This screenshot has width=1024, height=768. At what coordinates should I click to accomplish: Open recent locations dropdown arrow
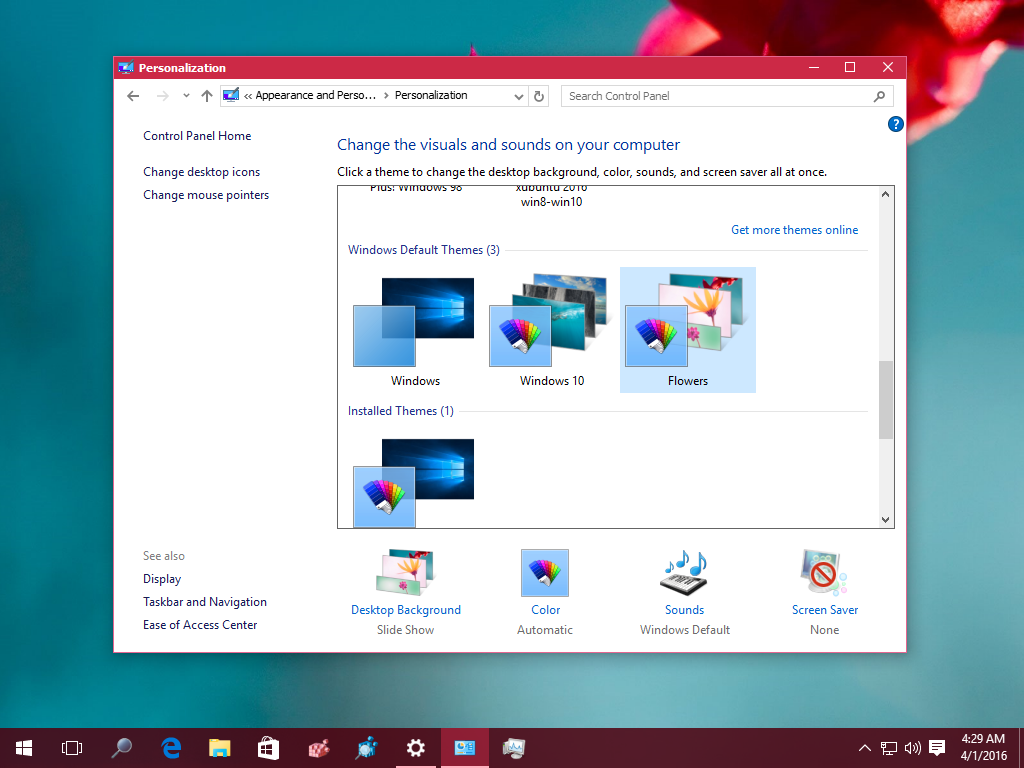(x=186, y=96)
